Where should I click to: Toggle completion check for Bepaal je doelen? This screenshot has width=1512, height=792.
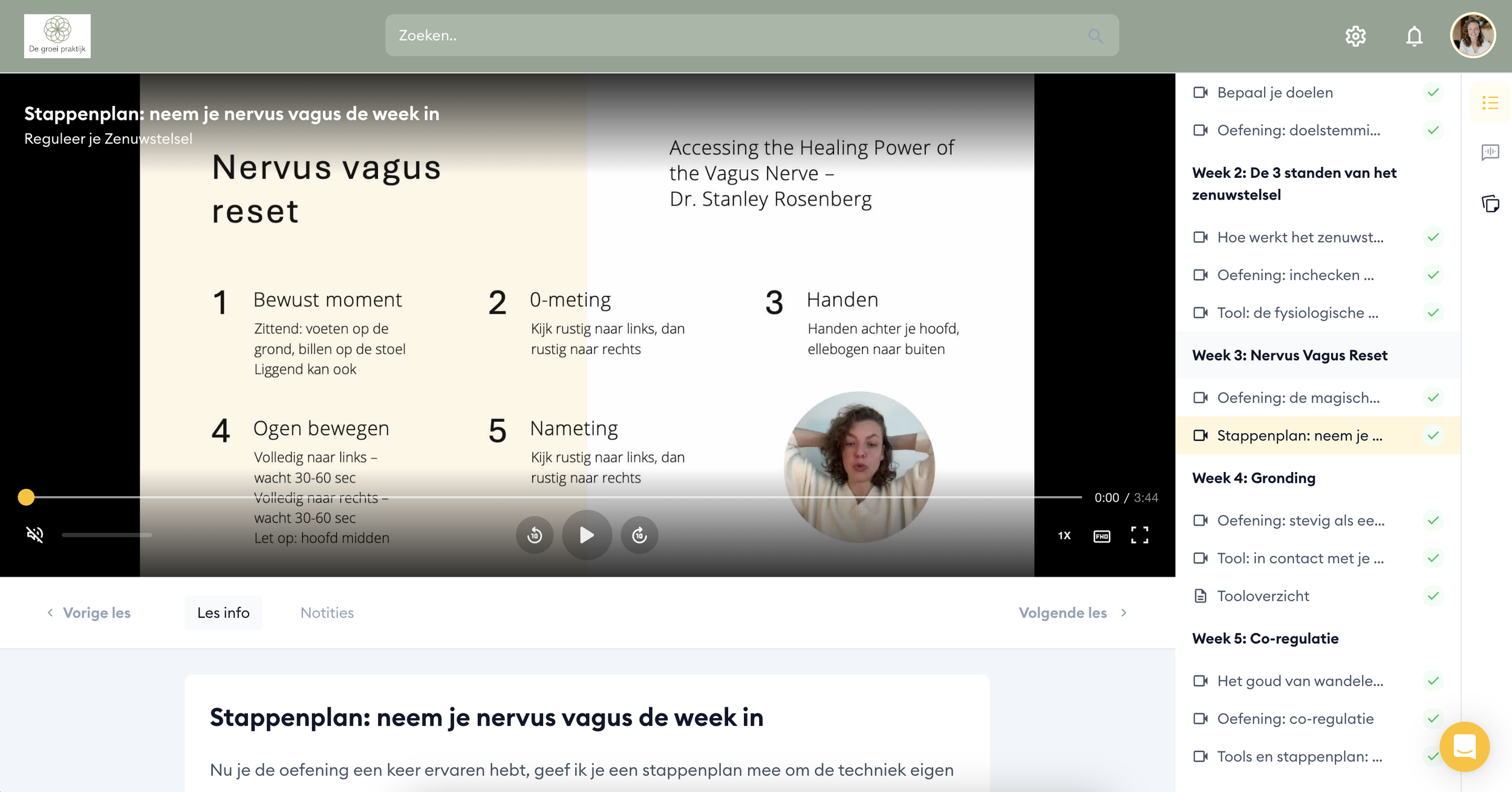coord(1433,93)
